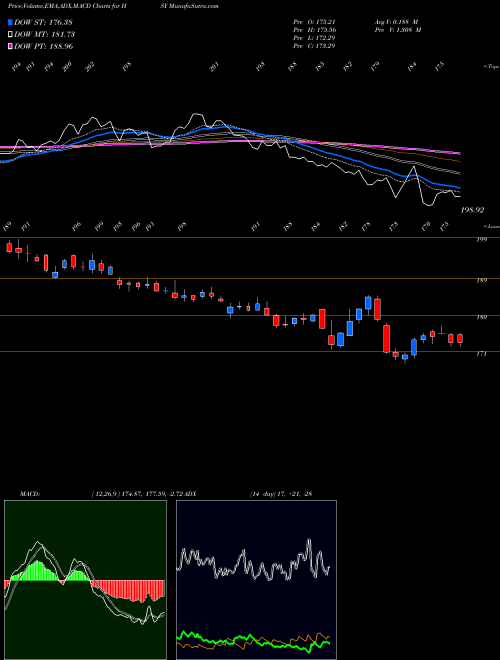Click the 171 price axis label

pos(481,354)
